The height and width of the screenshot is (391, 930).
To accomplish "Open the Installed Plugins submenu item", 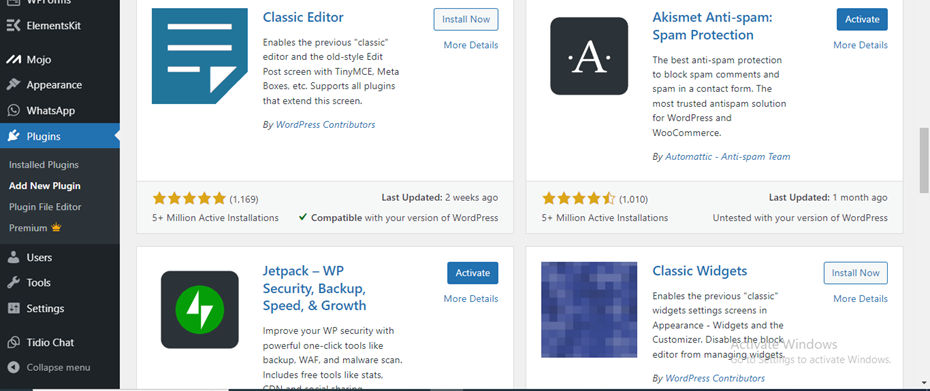I will coord(44,164).
